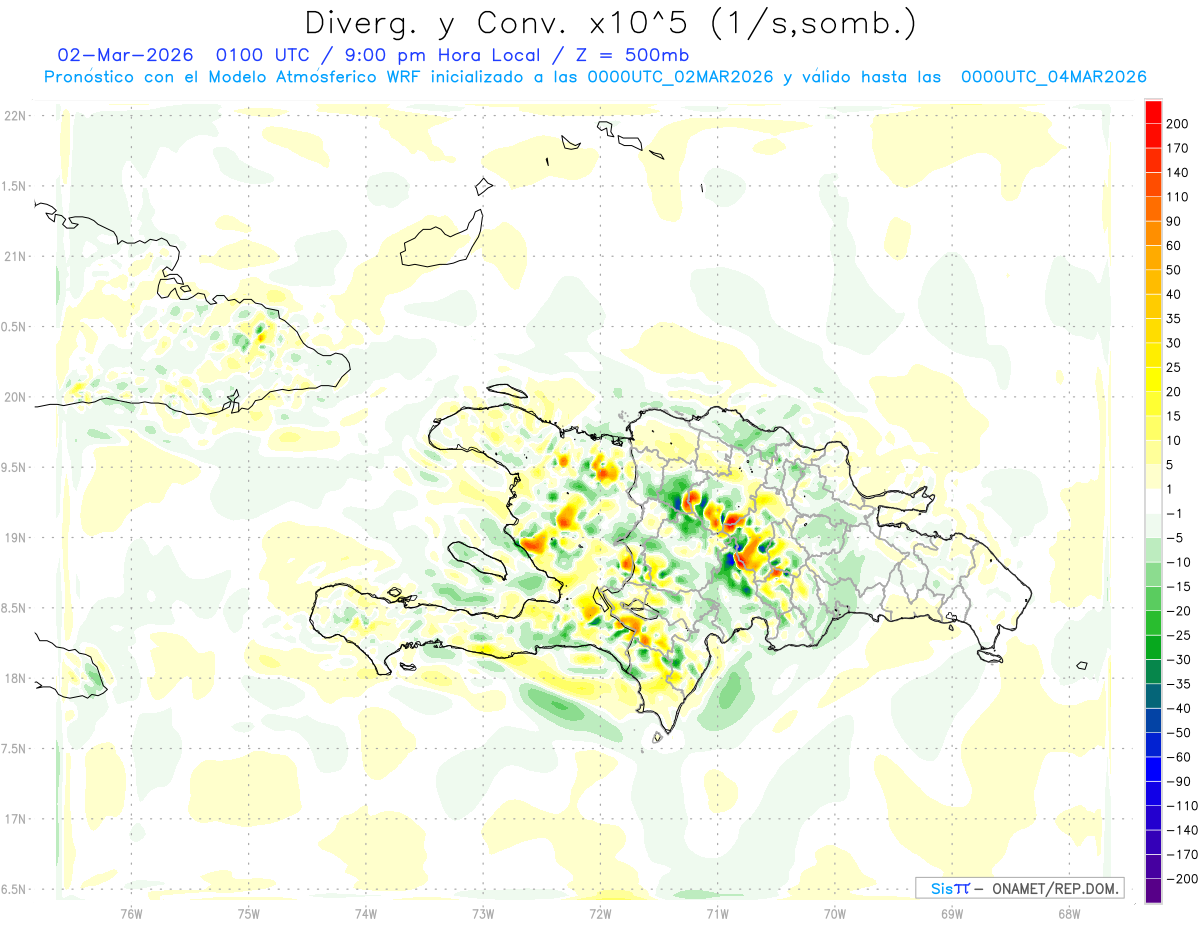
Task: Click the '22N' latitude label
Action: (15, 116)
